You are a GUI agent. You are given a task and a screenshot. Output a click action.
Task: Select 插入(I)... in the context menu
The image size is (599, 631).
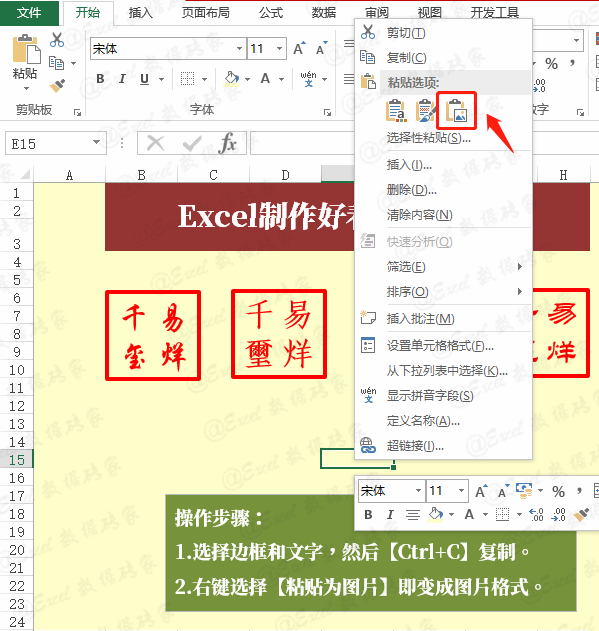click(443, 165)
